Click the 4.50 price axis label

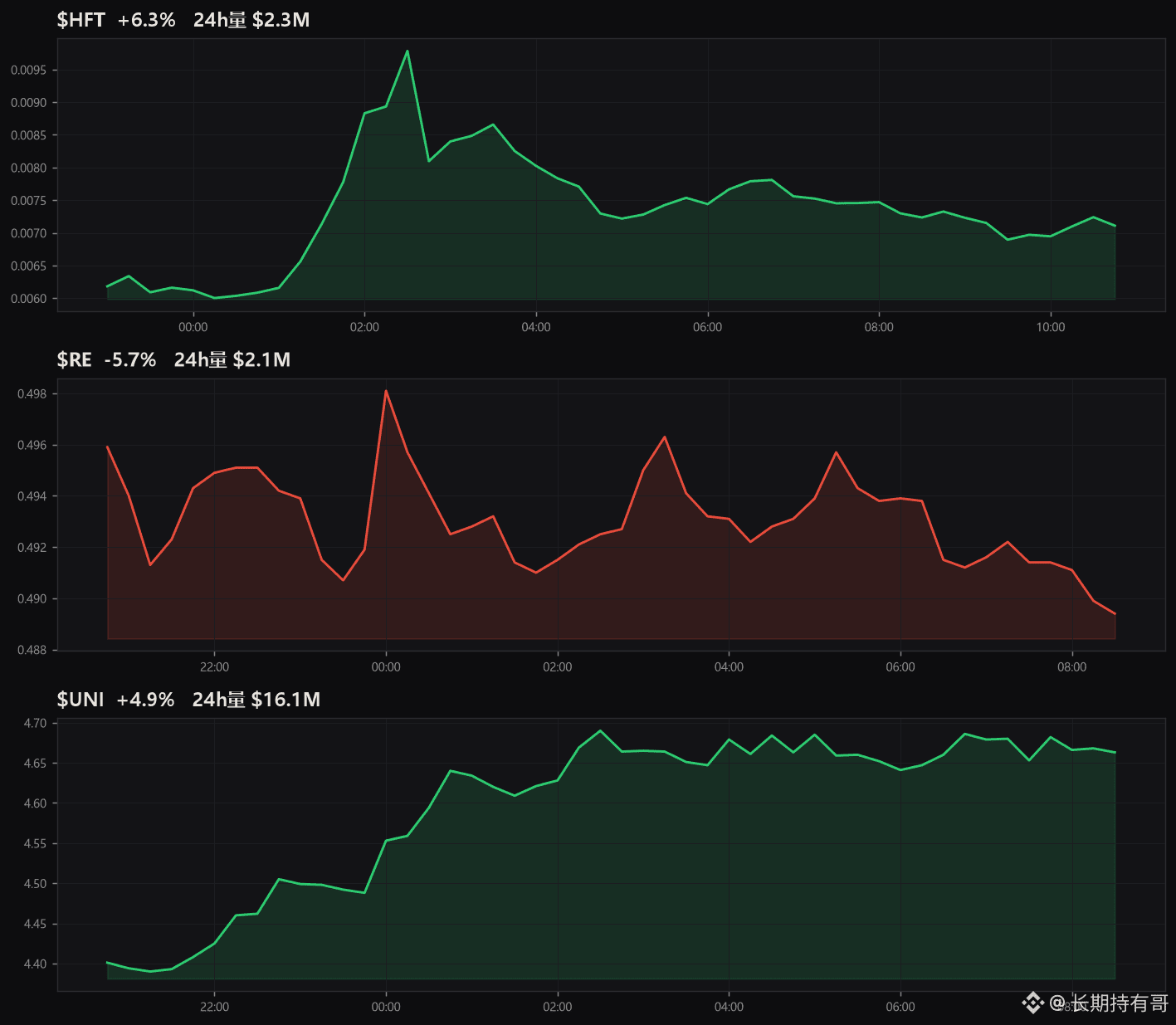click(x=36, y=884)
